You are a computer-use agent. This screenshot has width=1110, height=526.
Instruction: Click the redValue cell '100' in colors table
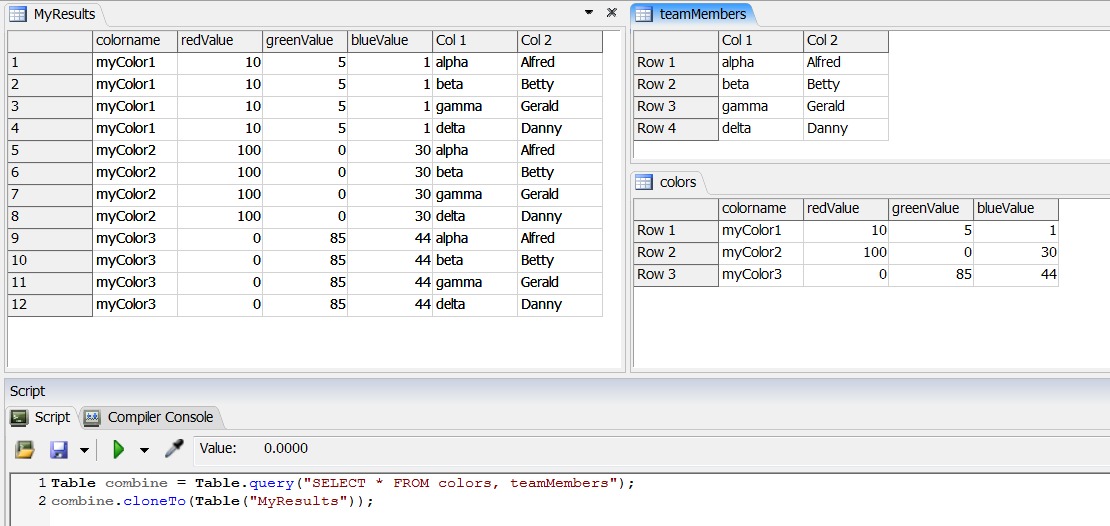tap(846, 253)
